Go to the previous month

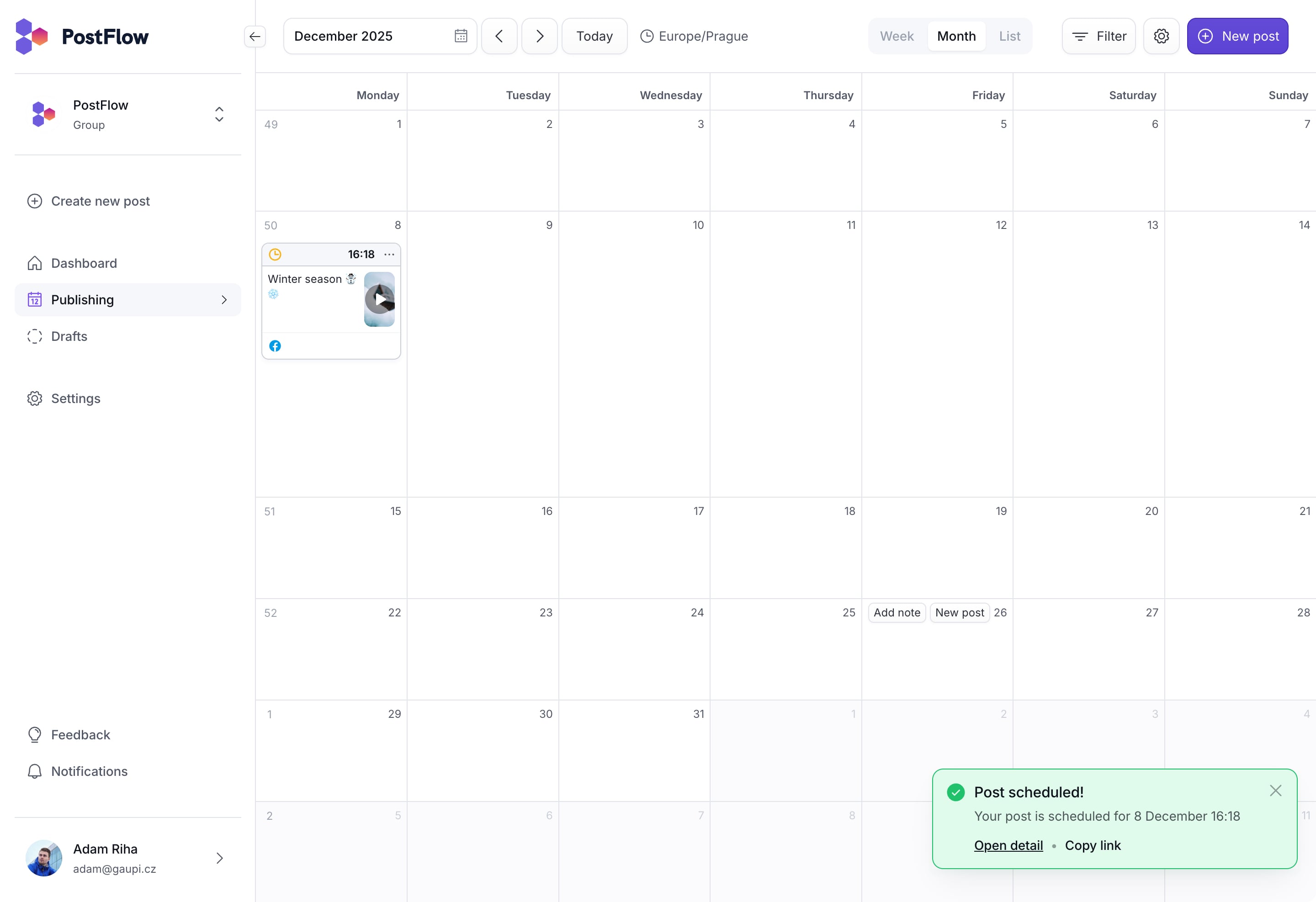pos(499,36)
